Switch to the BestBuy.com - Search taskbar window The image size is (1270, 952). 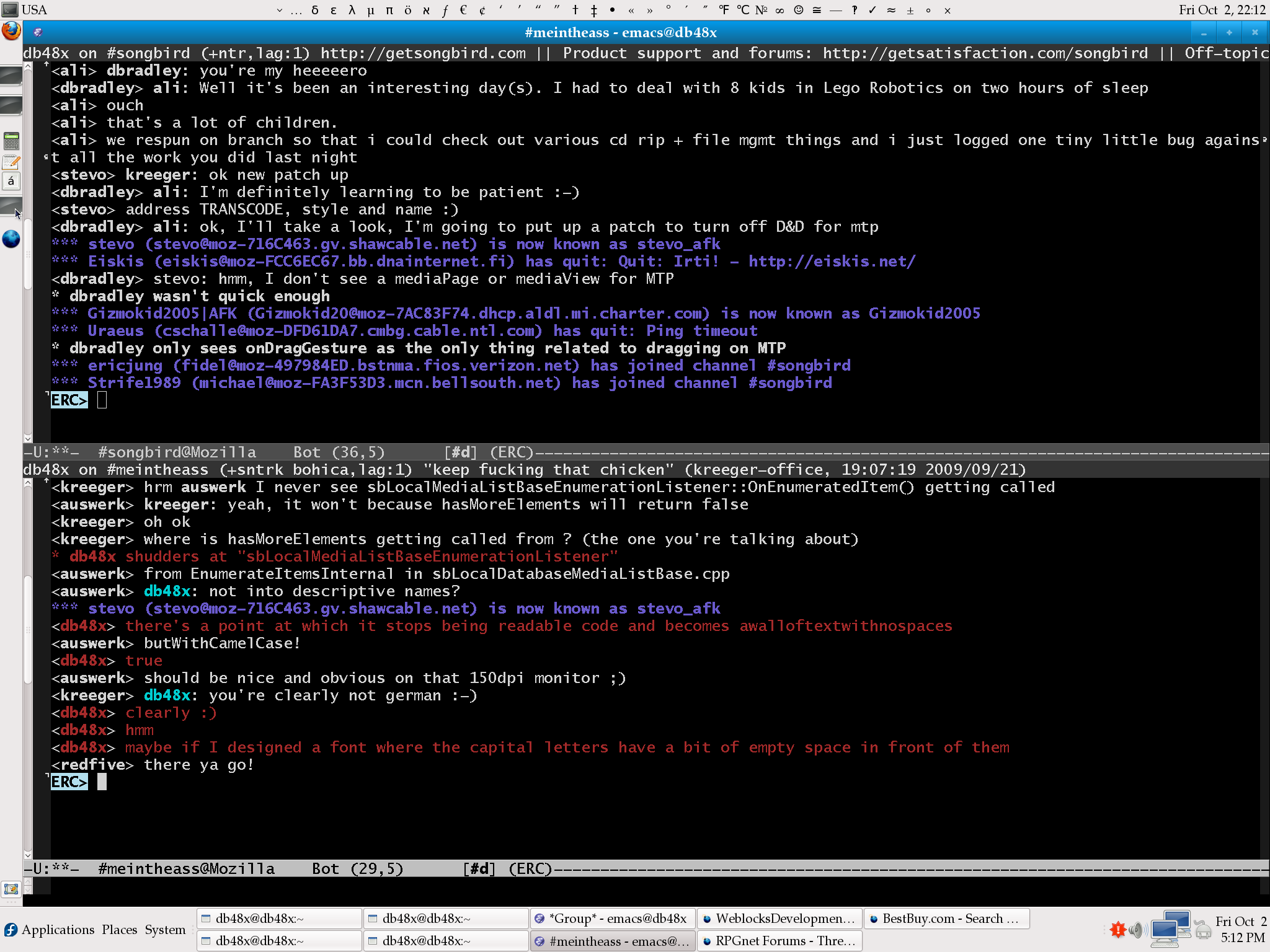[946, 919]
